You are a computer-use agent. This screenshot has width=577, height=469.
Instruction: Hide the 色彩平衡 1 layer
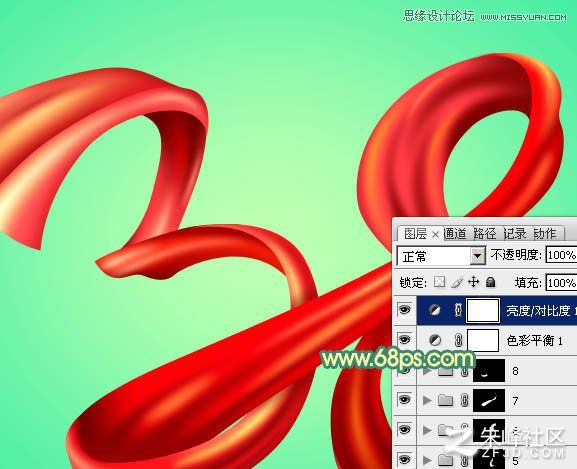pos(404,340)
